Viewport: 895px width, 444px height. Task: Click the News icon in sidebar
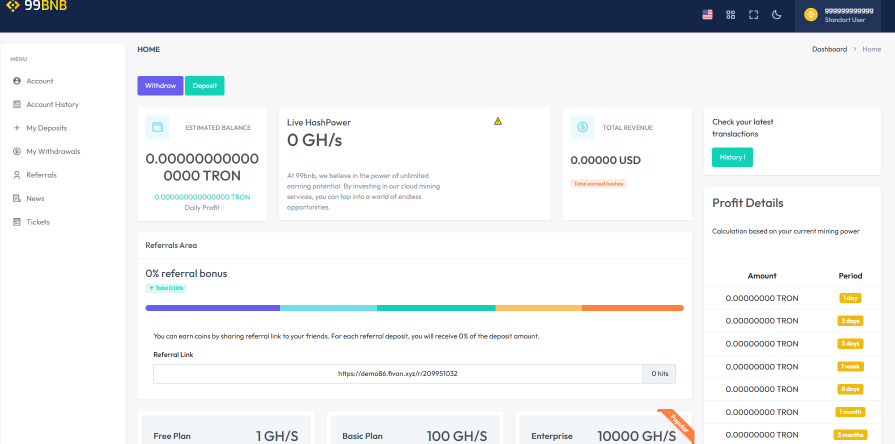pyautogui.click(x=17, y=198)
